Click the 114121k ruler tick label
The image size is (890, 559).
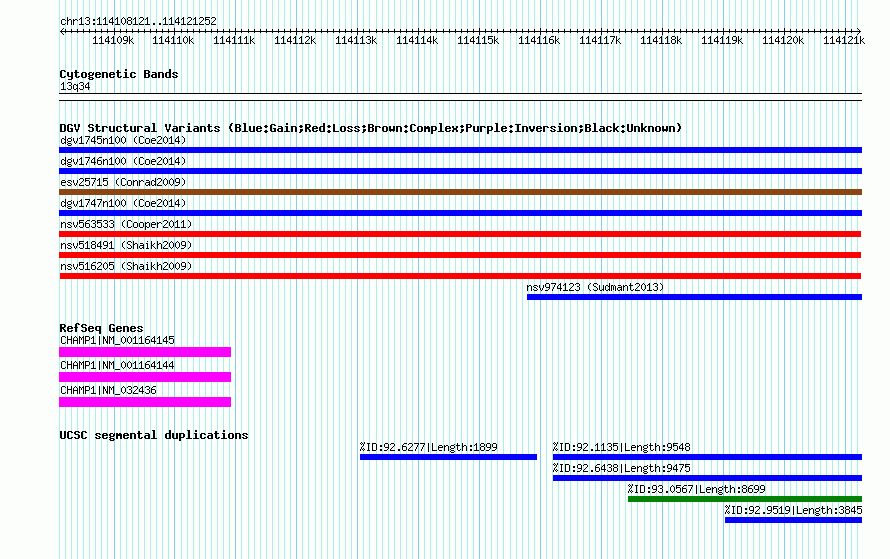pyautogui.click(x=844, y=40)
